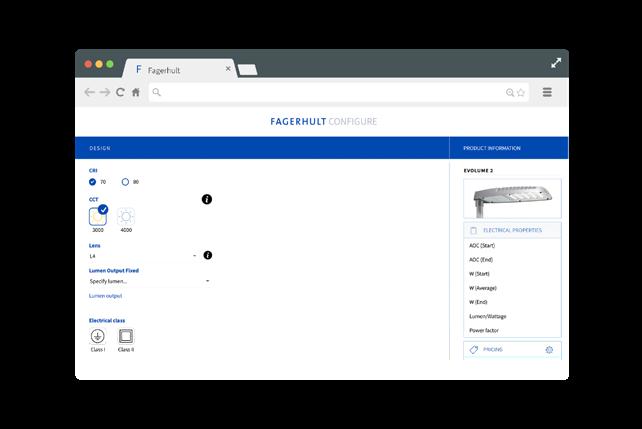Click the Fagerhult tab favicon

(x=139, y=70)
